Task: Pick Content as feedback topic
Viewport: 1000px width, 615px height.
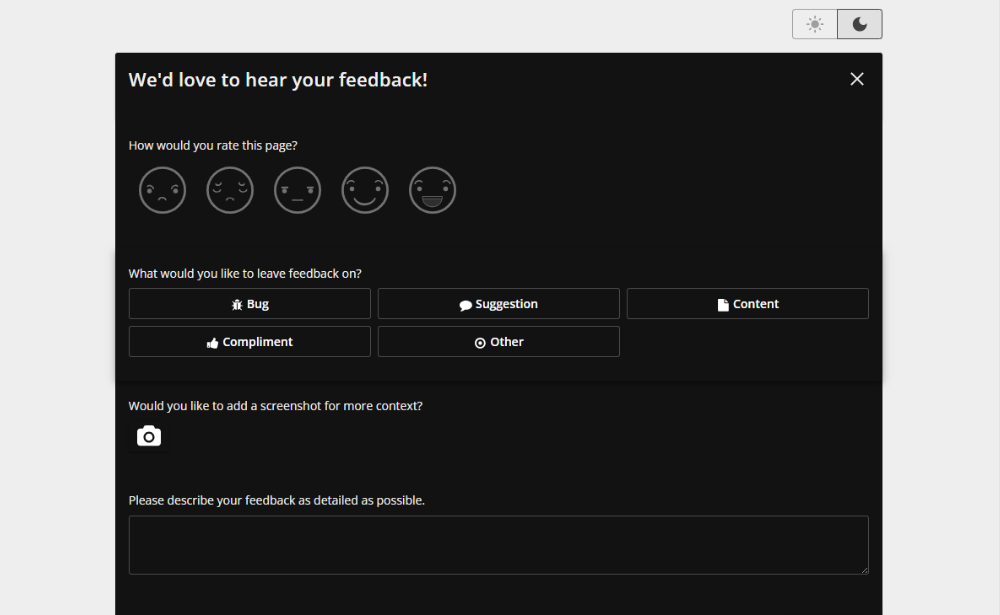Action: coord(747,303)
